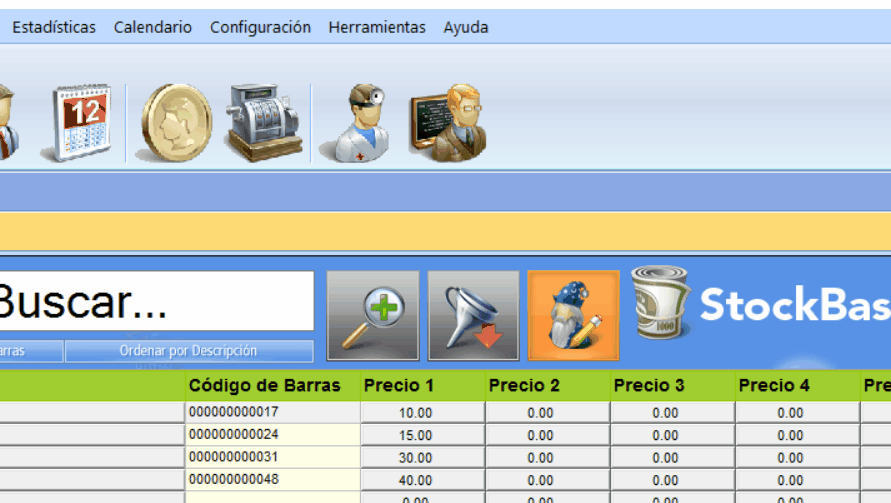Sort by Código de Barras column header
Image resolution: width=891 pixels, height=503 pixels.
point(272,385)
